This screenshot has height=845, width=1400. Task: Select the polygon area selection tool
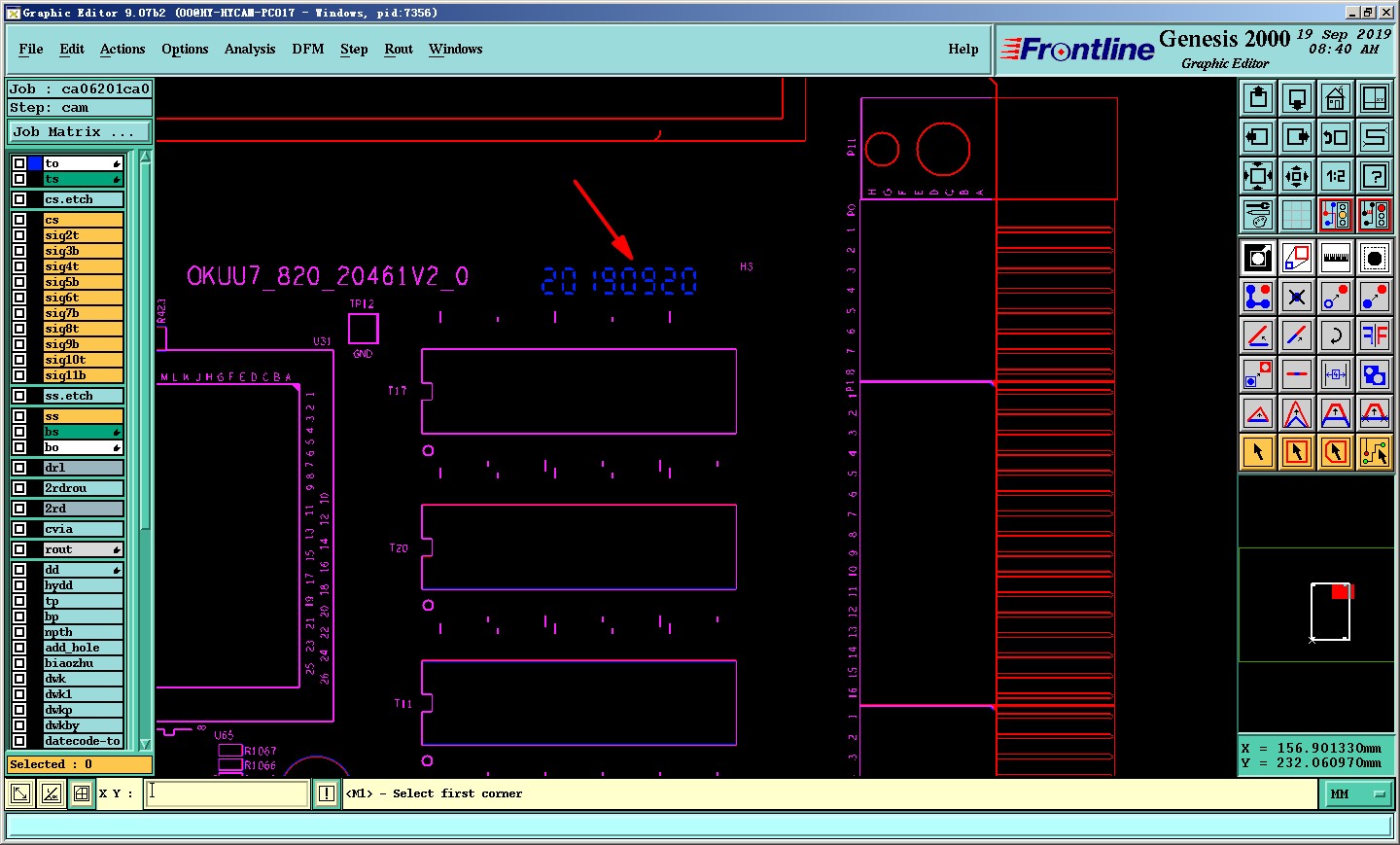tap(1336, 452)
